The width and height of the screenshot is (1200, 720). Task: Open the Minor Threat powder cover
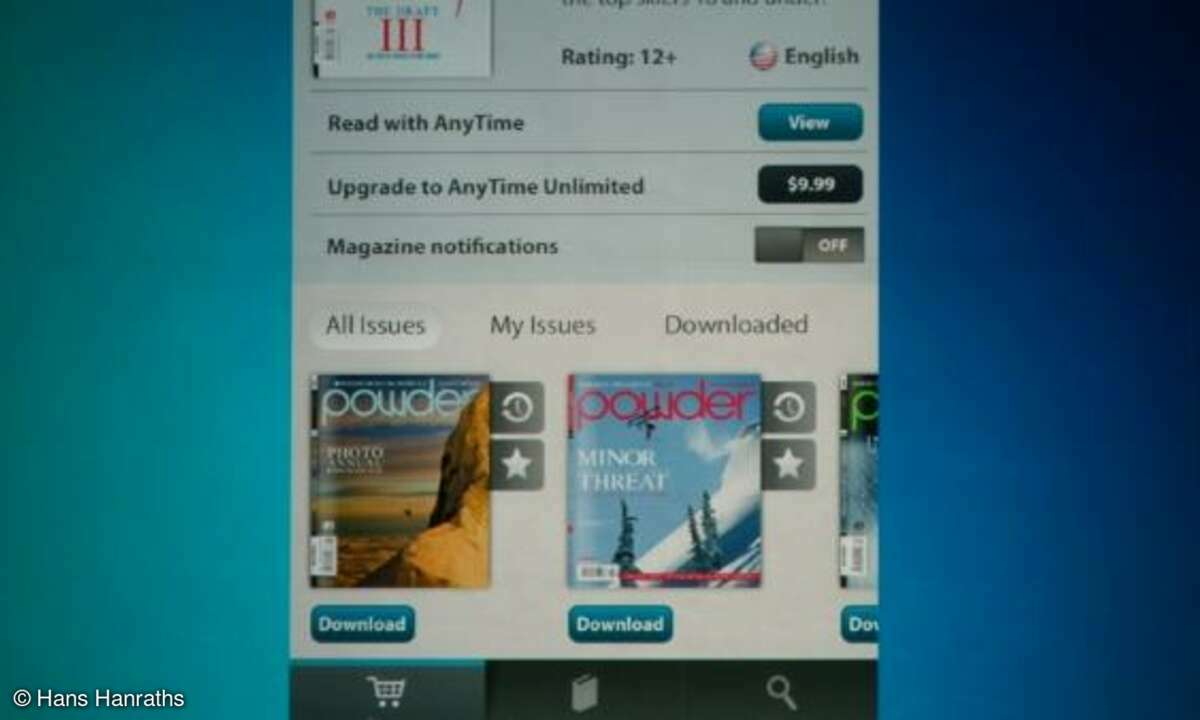(665, 481)
